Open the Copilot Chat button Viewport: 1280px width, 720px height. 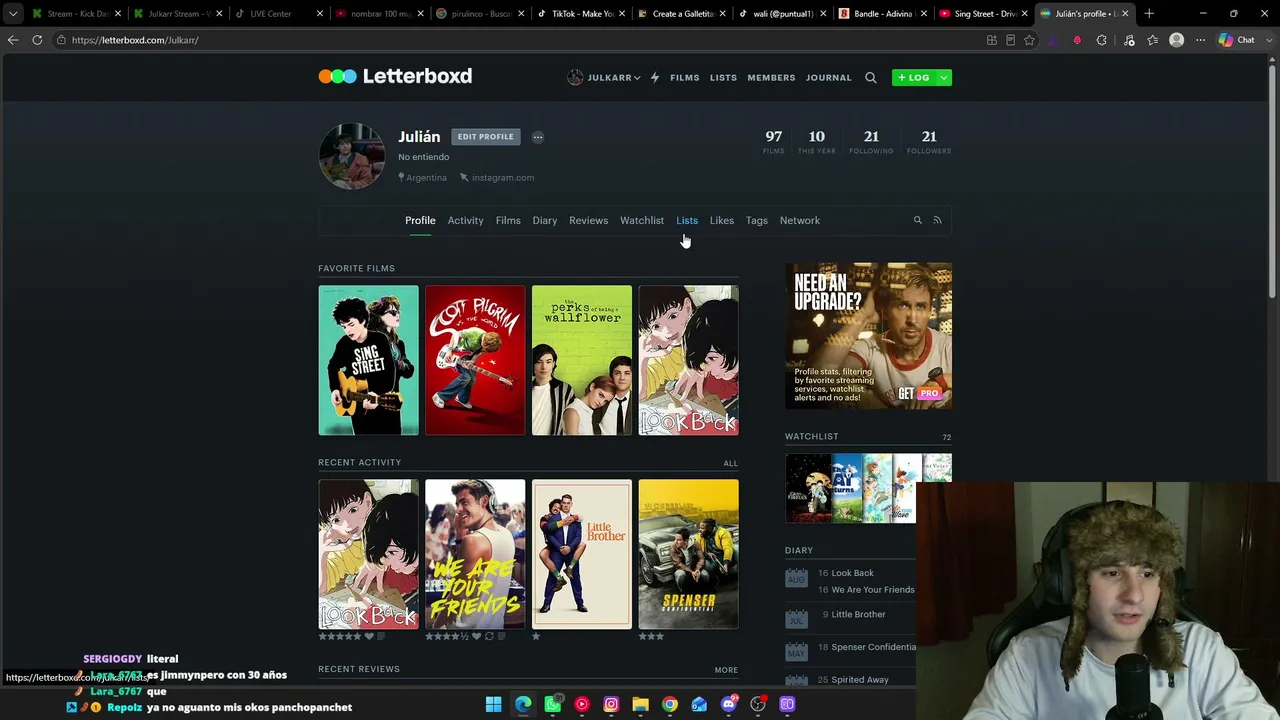(1237, 40)
